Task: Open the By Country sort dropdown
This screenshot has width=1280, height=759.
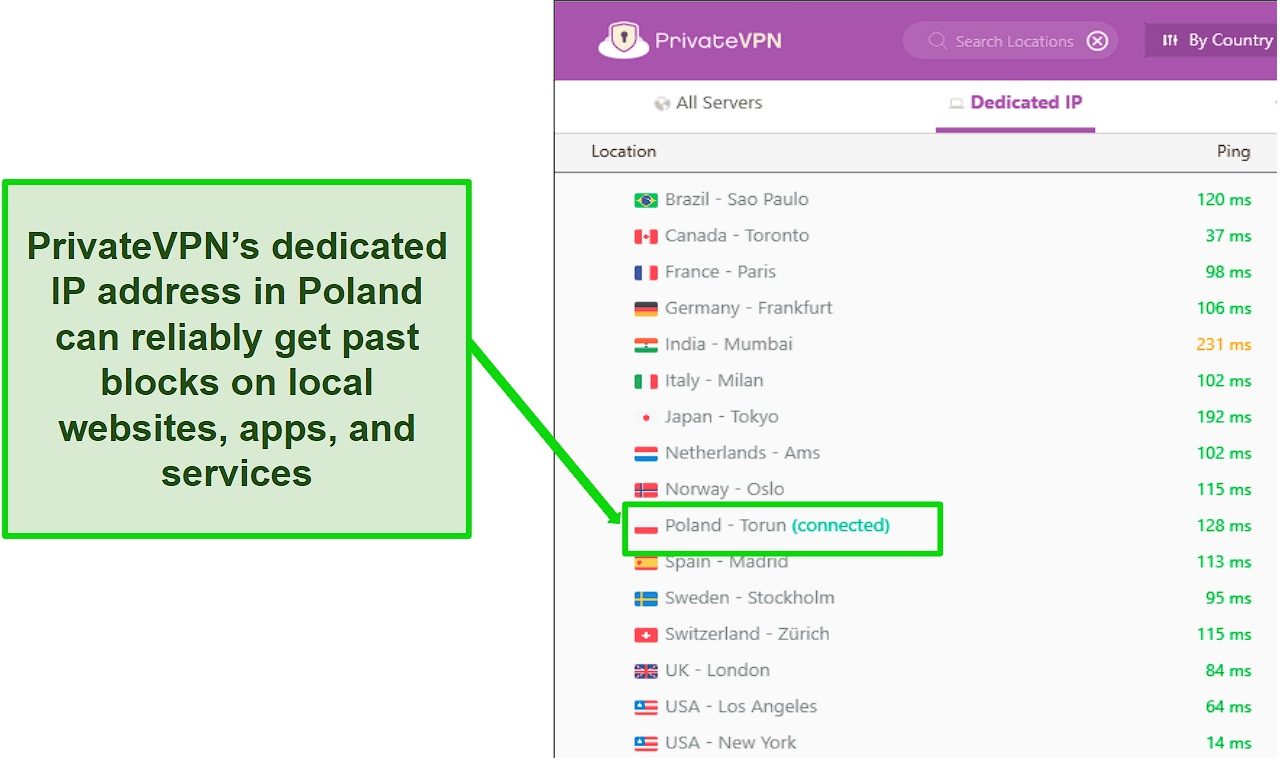Action: pos(1212,40)
